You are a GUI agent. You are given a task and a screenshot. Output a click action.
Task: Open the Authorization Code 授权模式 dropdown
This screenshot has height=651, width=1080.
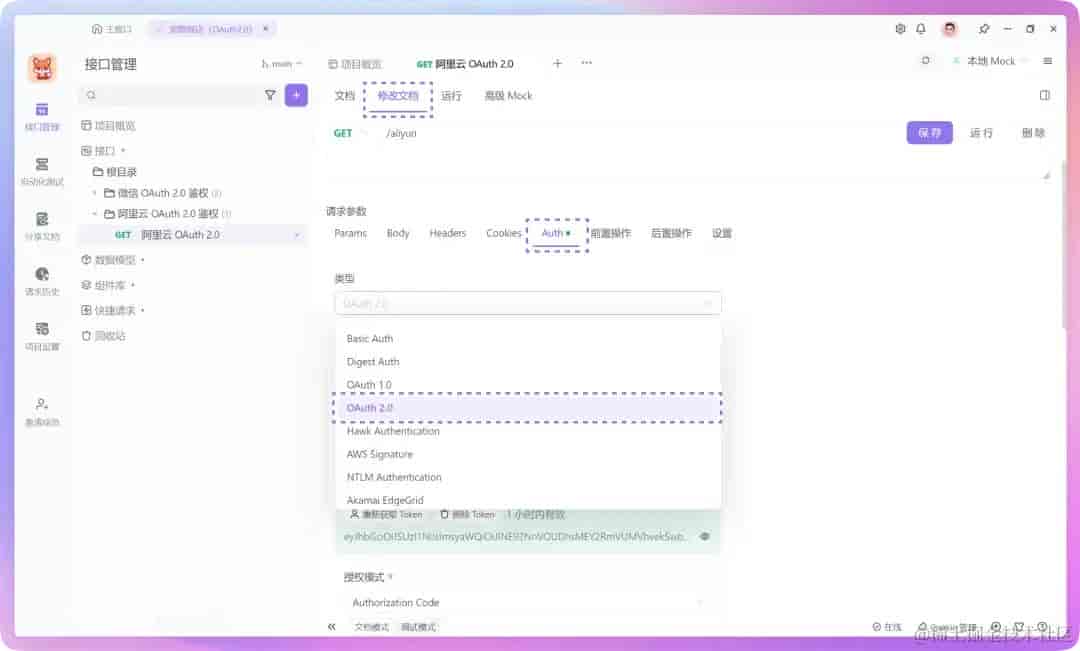[528, 602]
